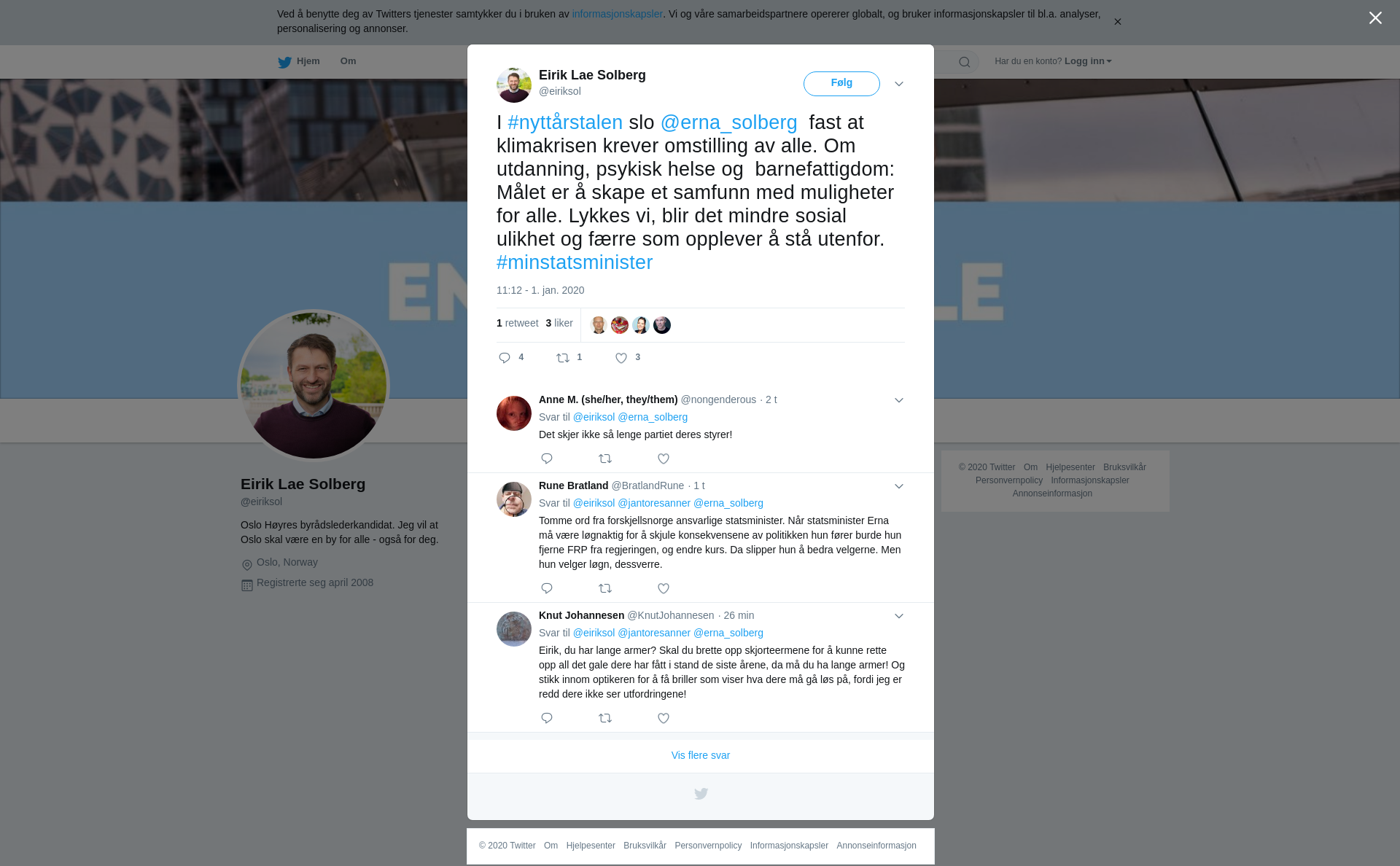Open the Logg inn dropdown
Viewport: 1400px width, 866px height.
coord(1088,61)
